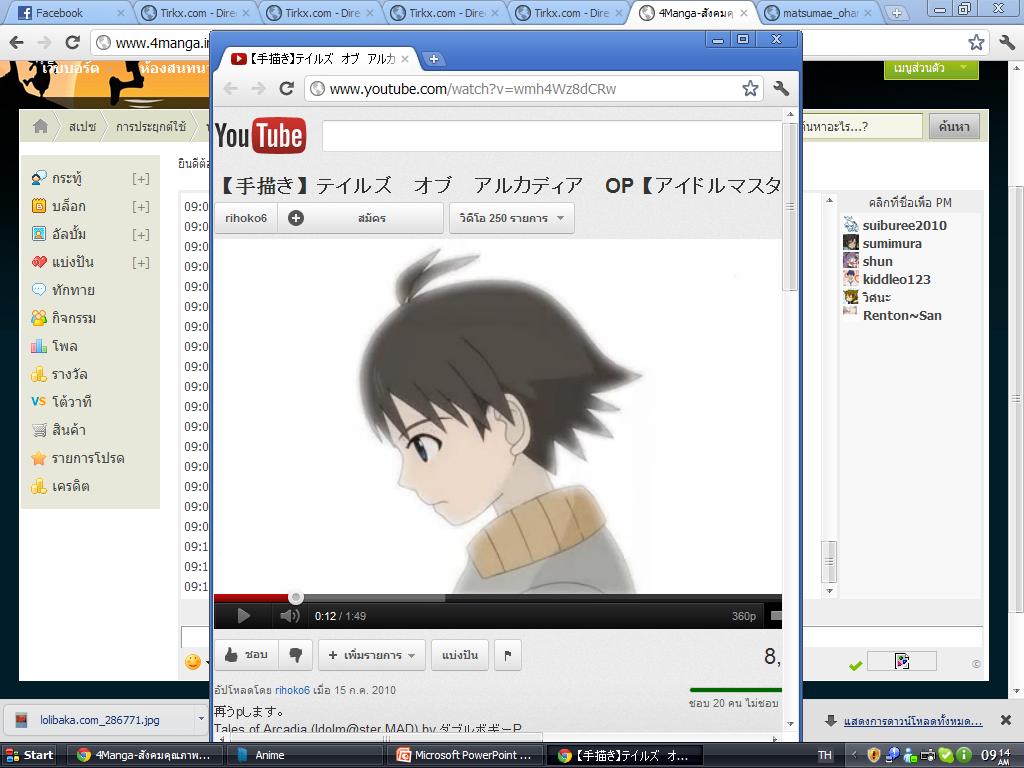
Task: Open the วิดีโอ 250 รายการ dropdown
Action: 511,218
